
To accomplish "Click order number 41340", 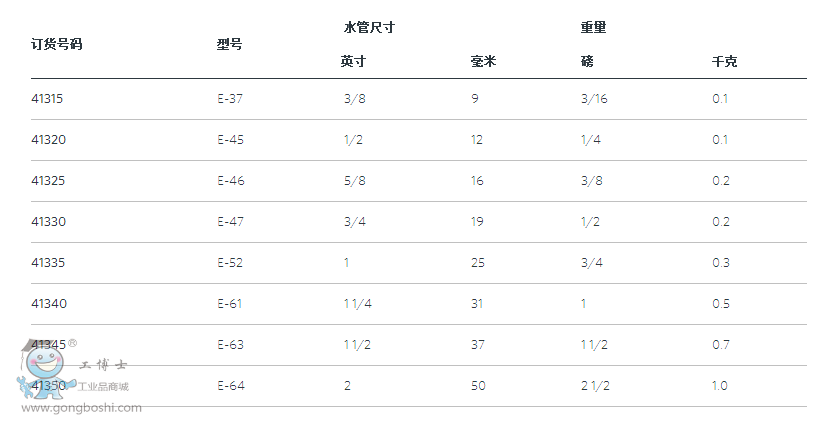I will [49, 304].
